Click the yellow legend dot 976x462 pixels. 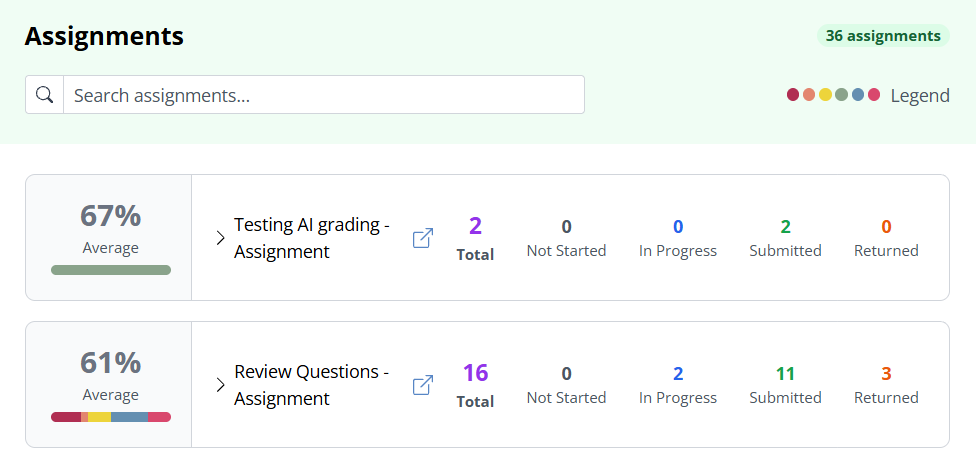(x=825, y=95)
